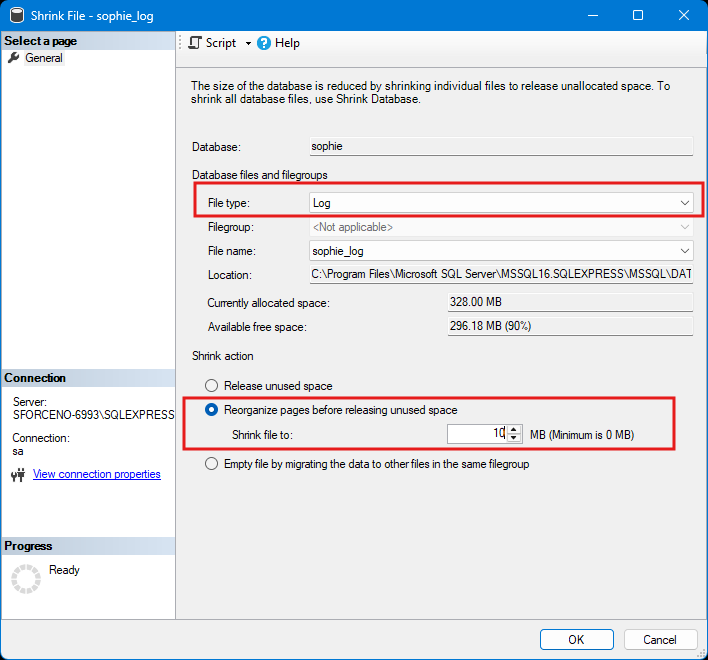
Task: Click the Script toolbar icon
Action: (195, 43)
